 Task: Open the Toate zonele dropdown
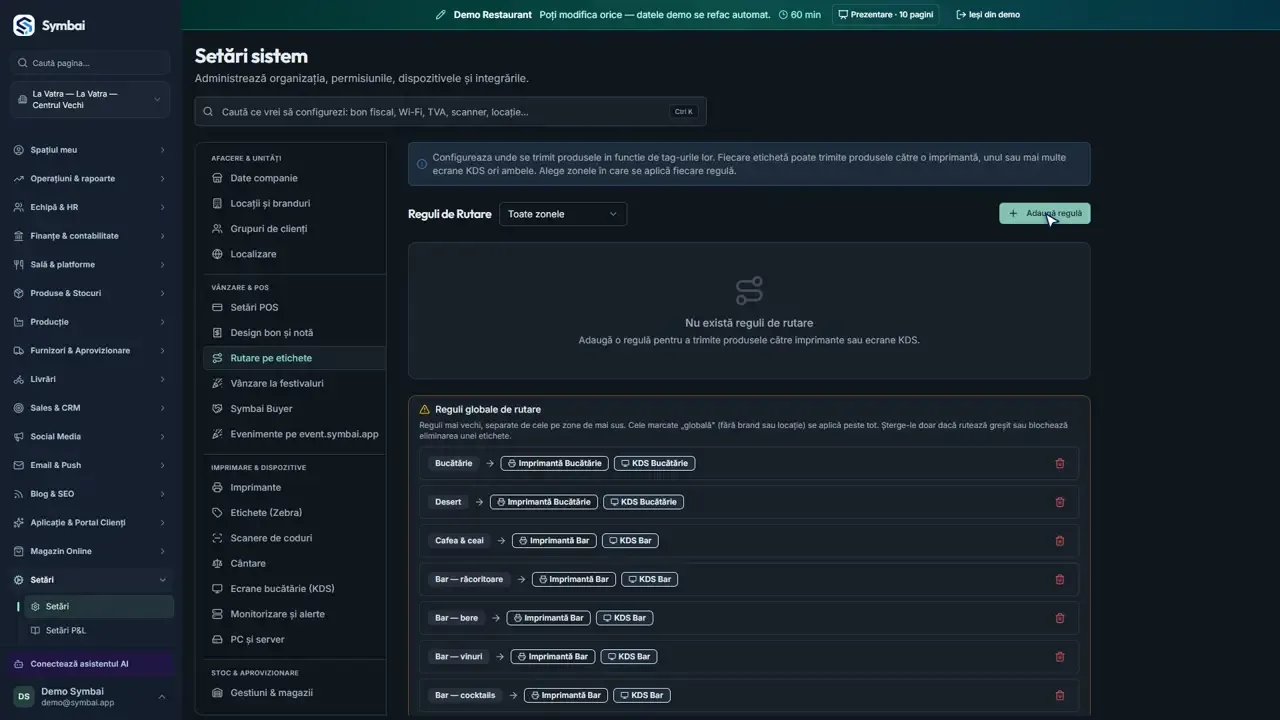[x=563, y=214]
